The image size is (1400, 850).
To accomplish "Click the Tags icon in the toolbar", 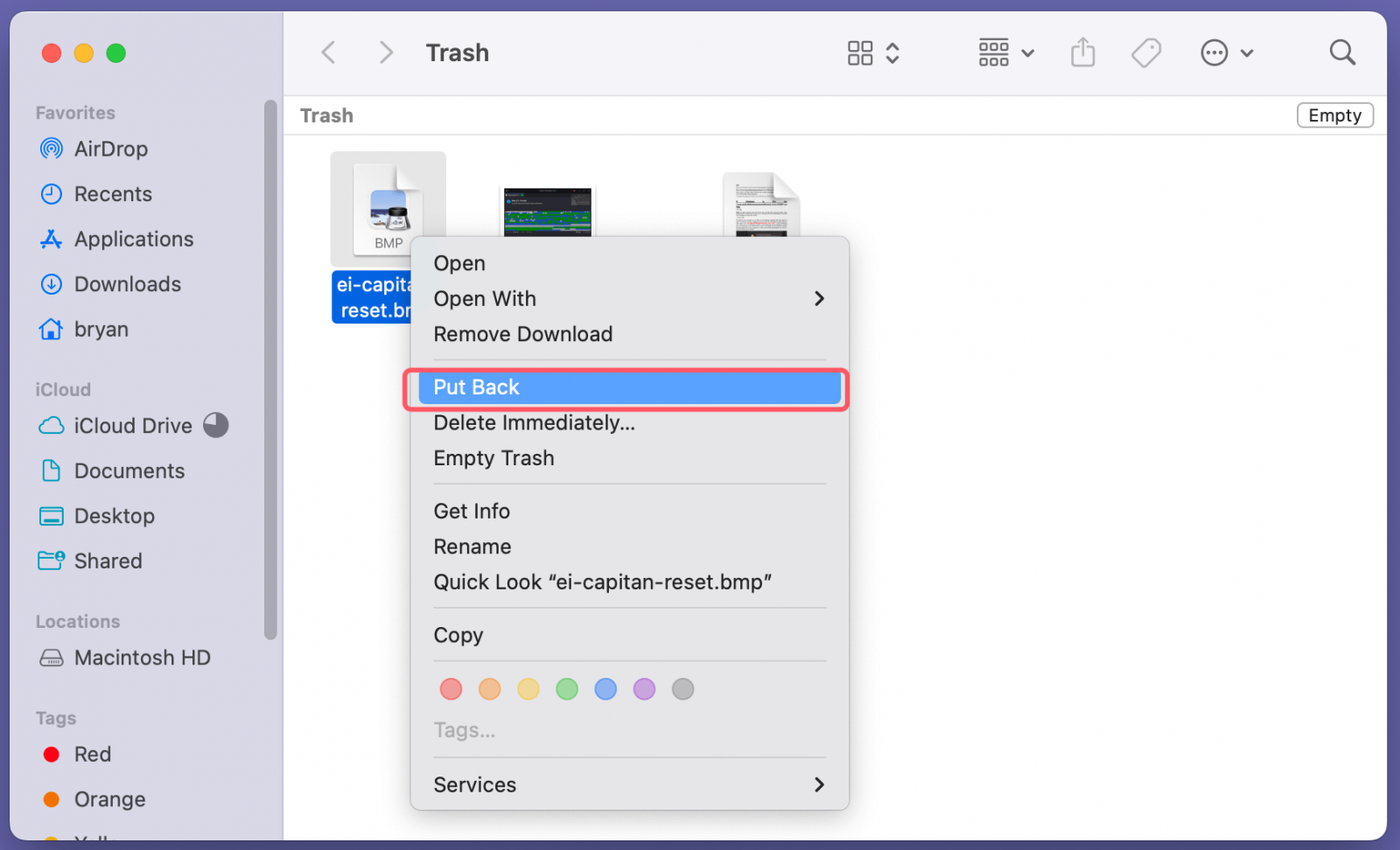I will pyautogui.click(x=1145, y=53).
